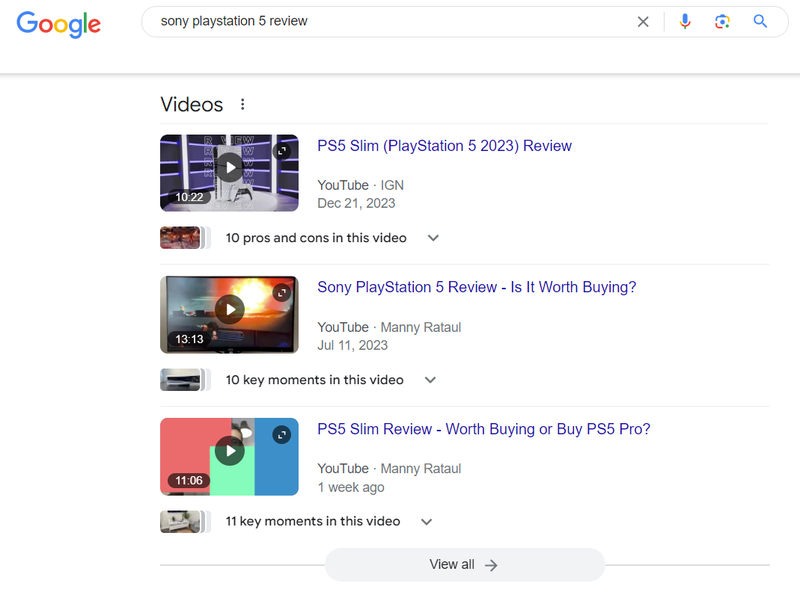Click the Jul 11, 2023 date text
Image resolution: width=800 pixels, height=601 pixels.
click(x=353, y=345)
